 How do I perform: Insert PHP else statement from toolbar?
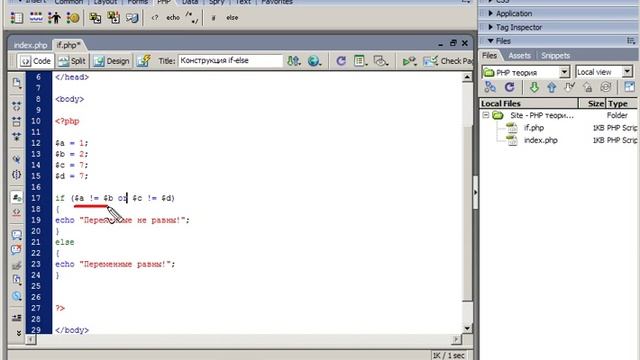point(232,18)
